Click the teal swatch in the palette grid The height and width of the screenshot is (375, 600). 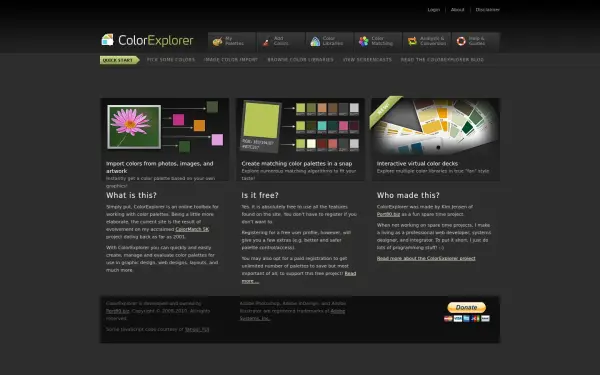(322, 126)
